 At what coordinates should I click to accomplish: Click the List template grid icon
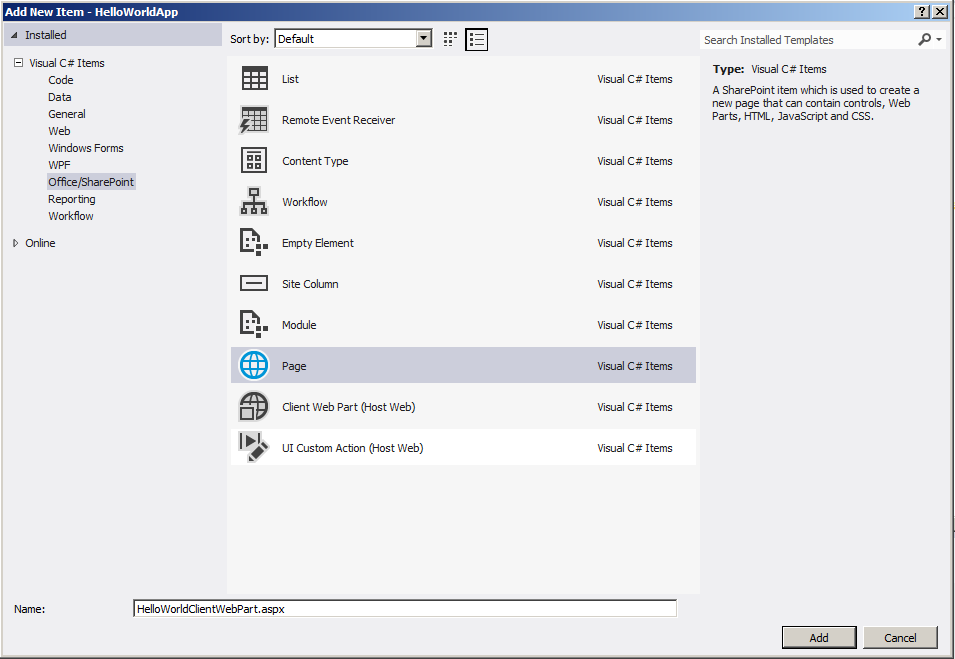[255, 79]
